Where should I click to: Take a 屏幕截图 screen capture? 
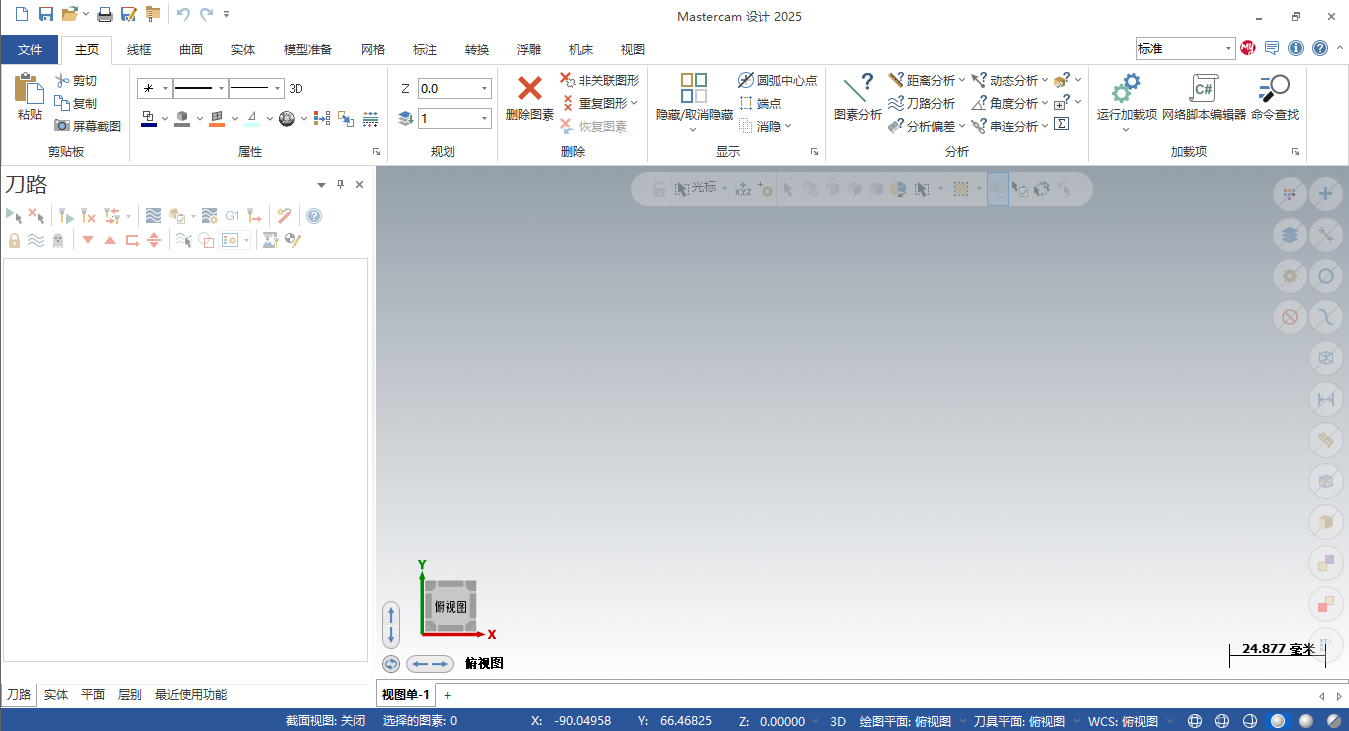(87, 126)
